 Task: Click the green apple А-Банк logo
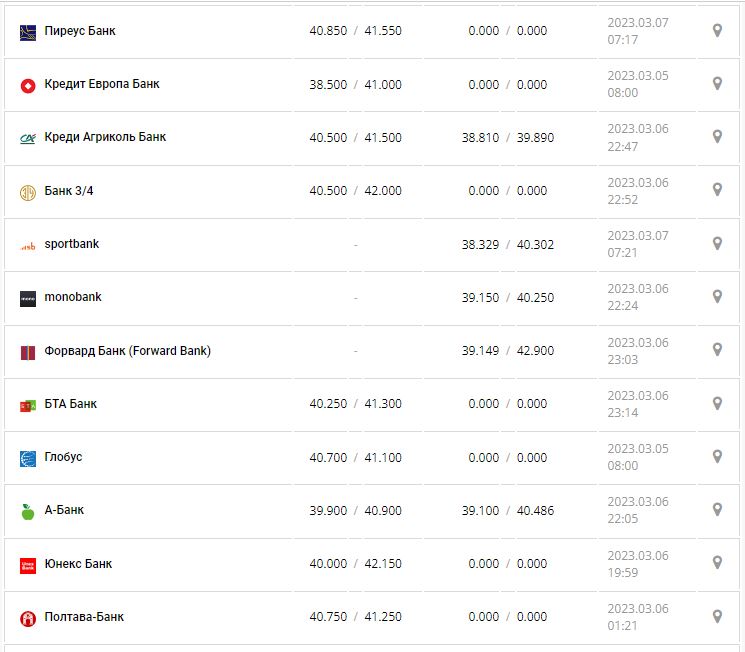coord(28,512)
